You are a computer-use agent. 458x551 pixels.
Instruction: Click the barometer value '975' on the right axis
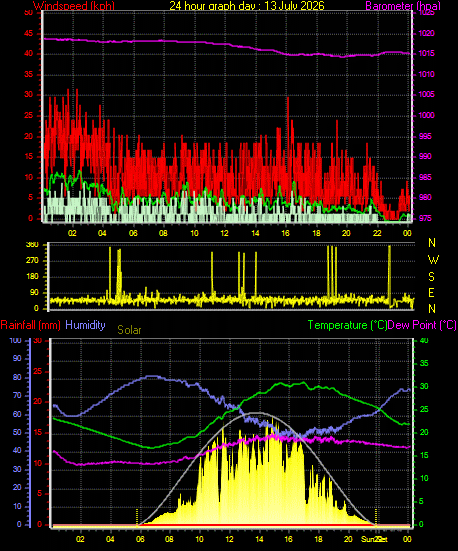pyautogui.click(x=425, y=218)
